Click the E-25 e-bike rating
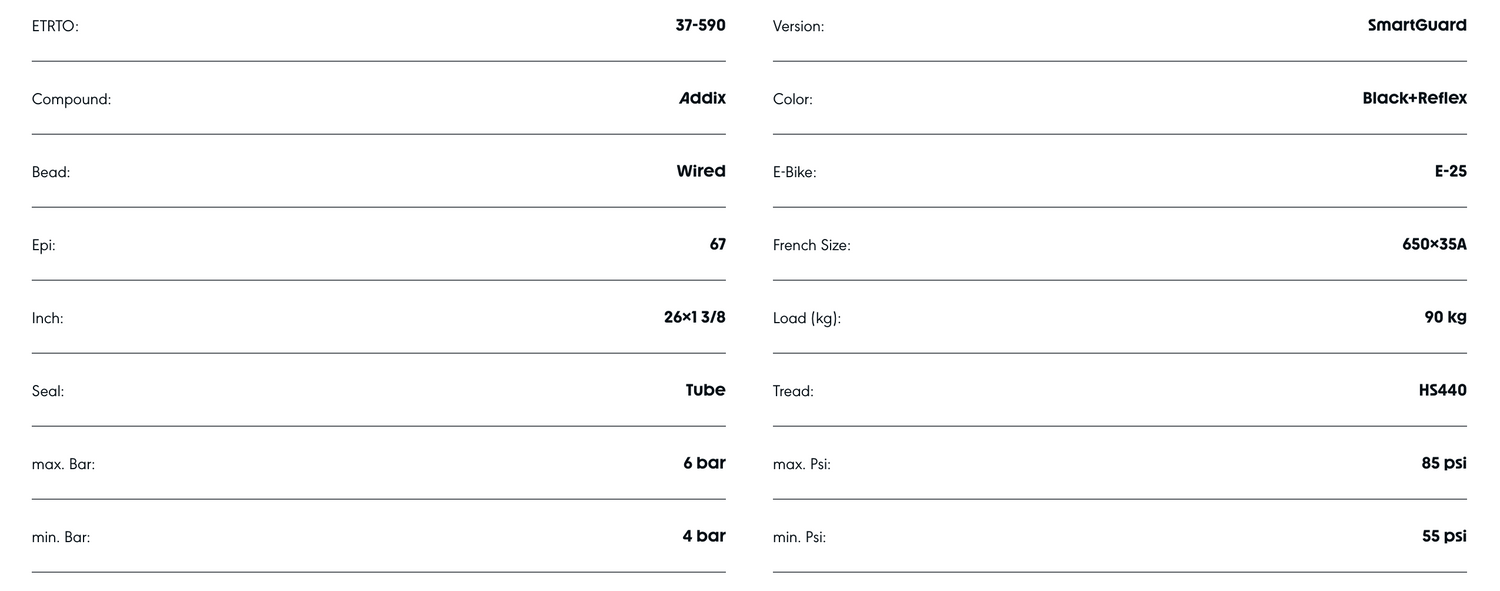 1450,172
